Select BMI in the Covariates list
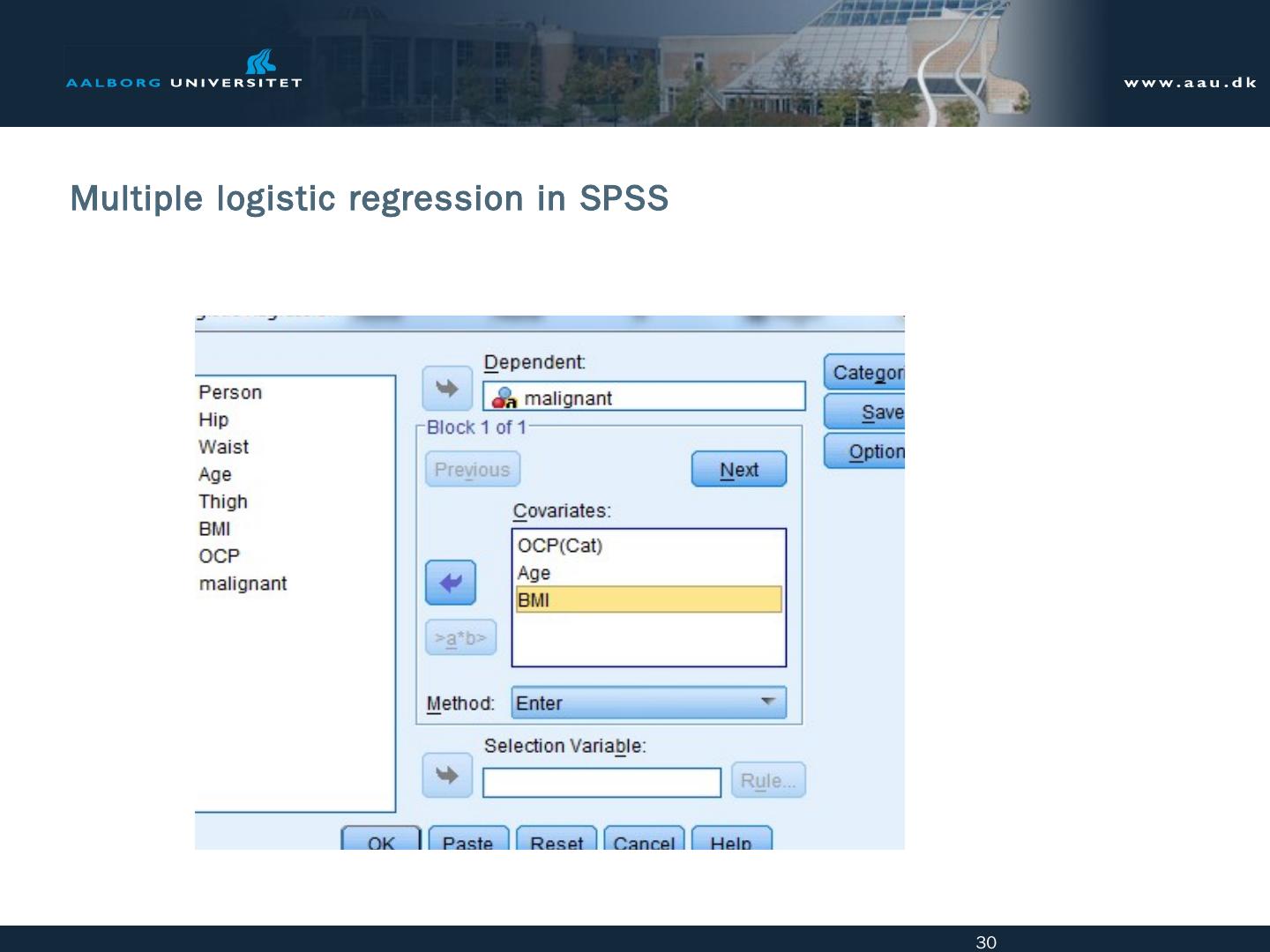Image resolution: width=1270 pixels, height=952 pixels. click(648, 600)
